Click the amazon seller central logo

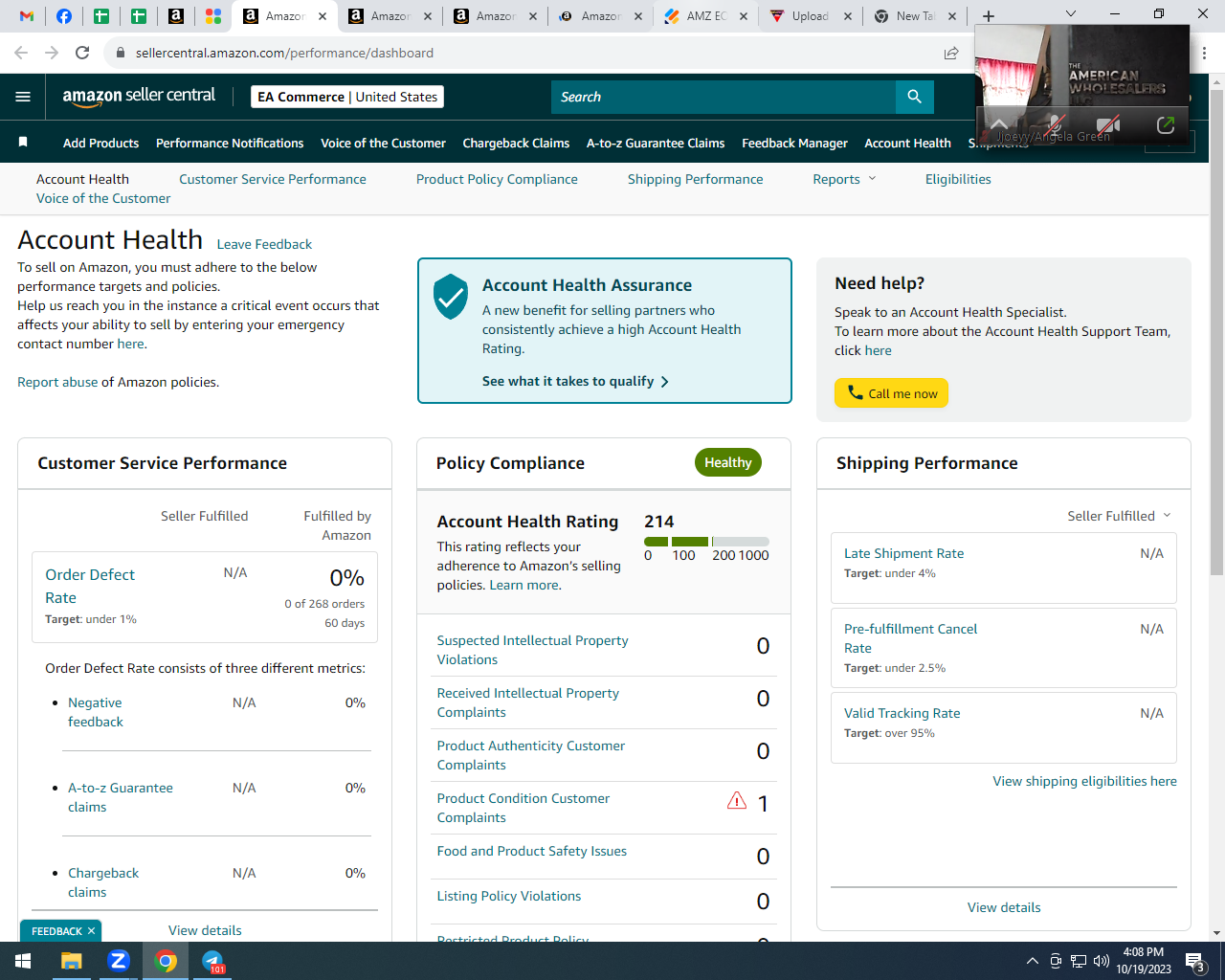tap(139, 96)
